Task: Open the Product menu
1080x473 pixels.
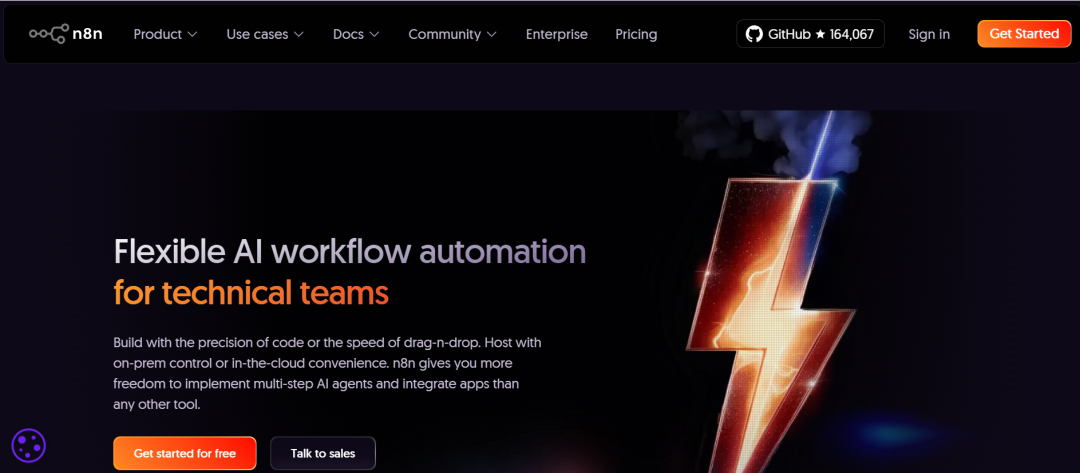Action: [x=165, y=34]
